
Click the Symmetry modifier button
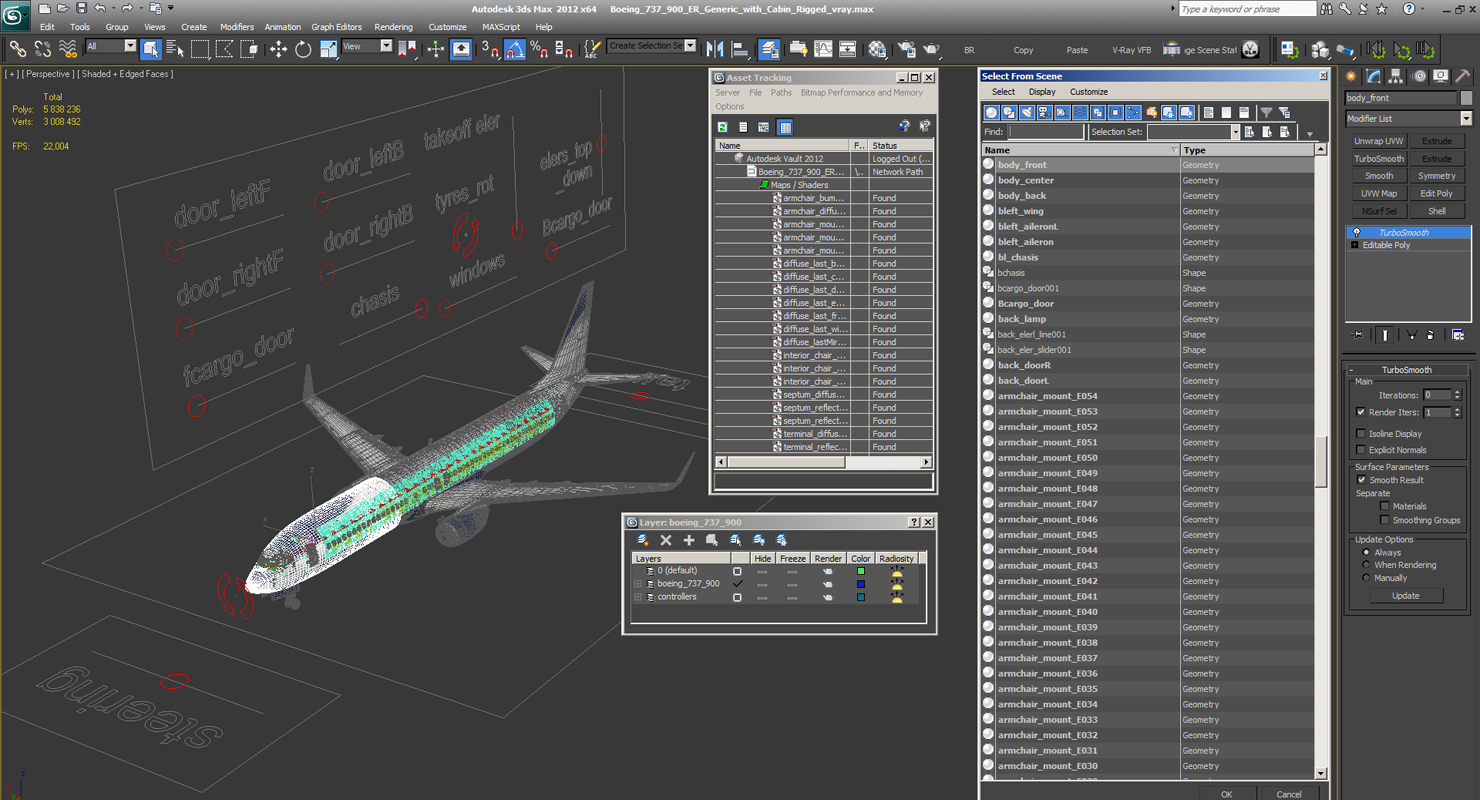[x=1437, y=176]
